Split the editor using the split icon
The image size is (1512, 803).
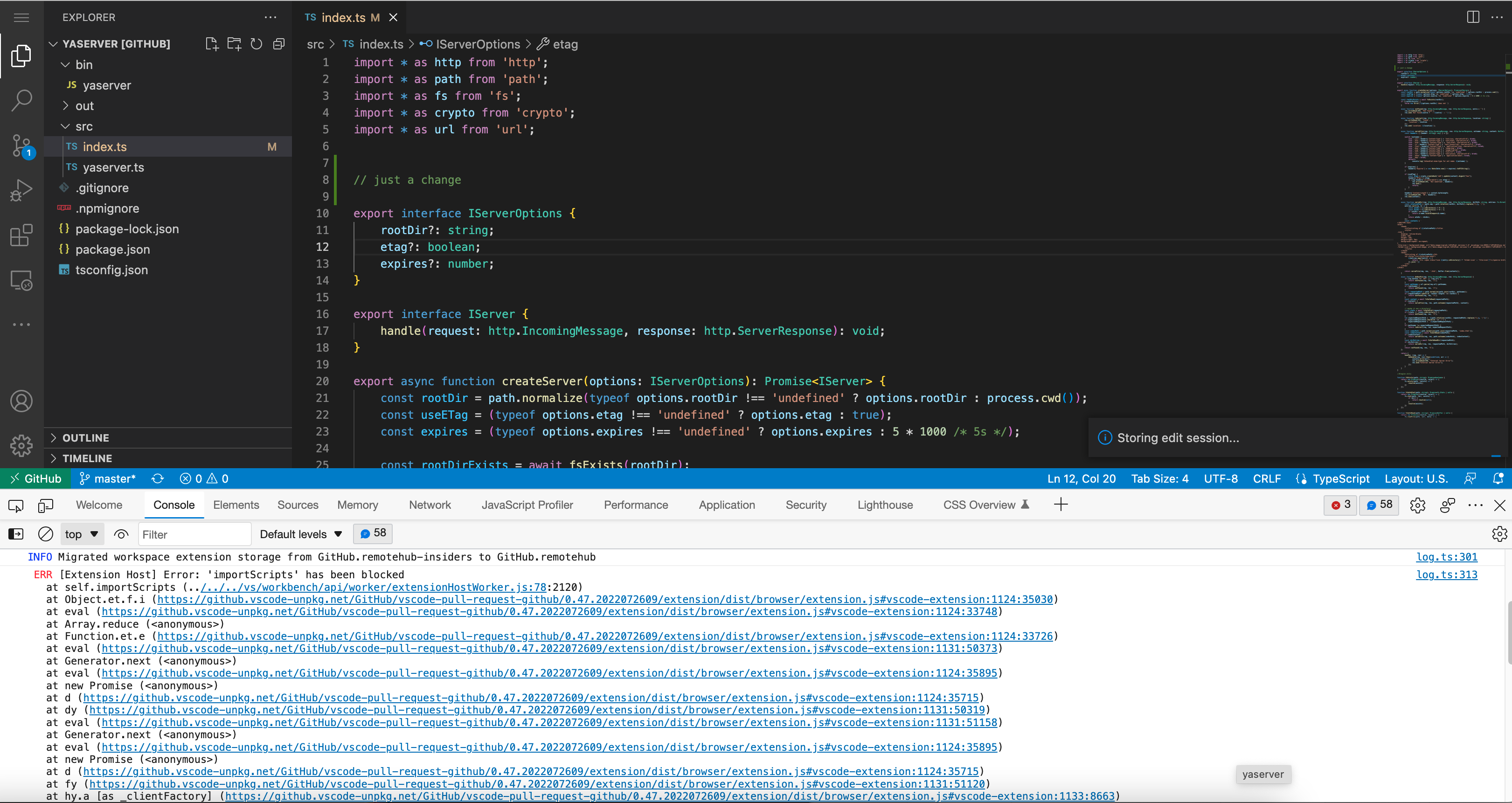(x=1473, y=17)
